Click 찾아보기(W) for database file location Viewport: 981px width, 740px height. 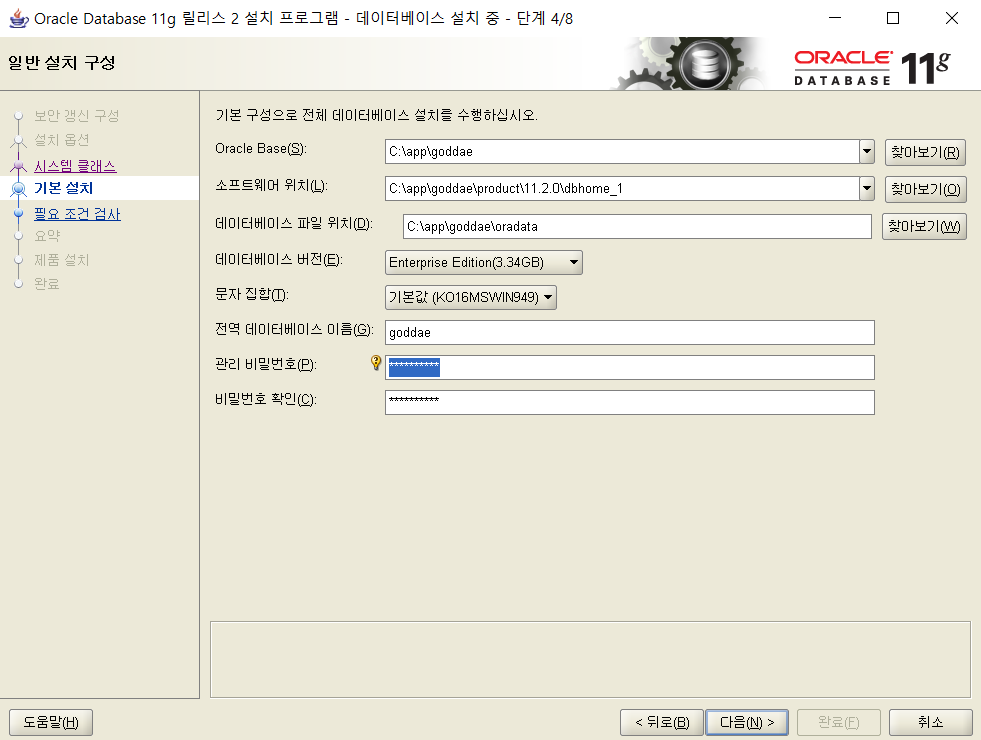pyautogui.click(x=924, y=226)
